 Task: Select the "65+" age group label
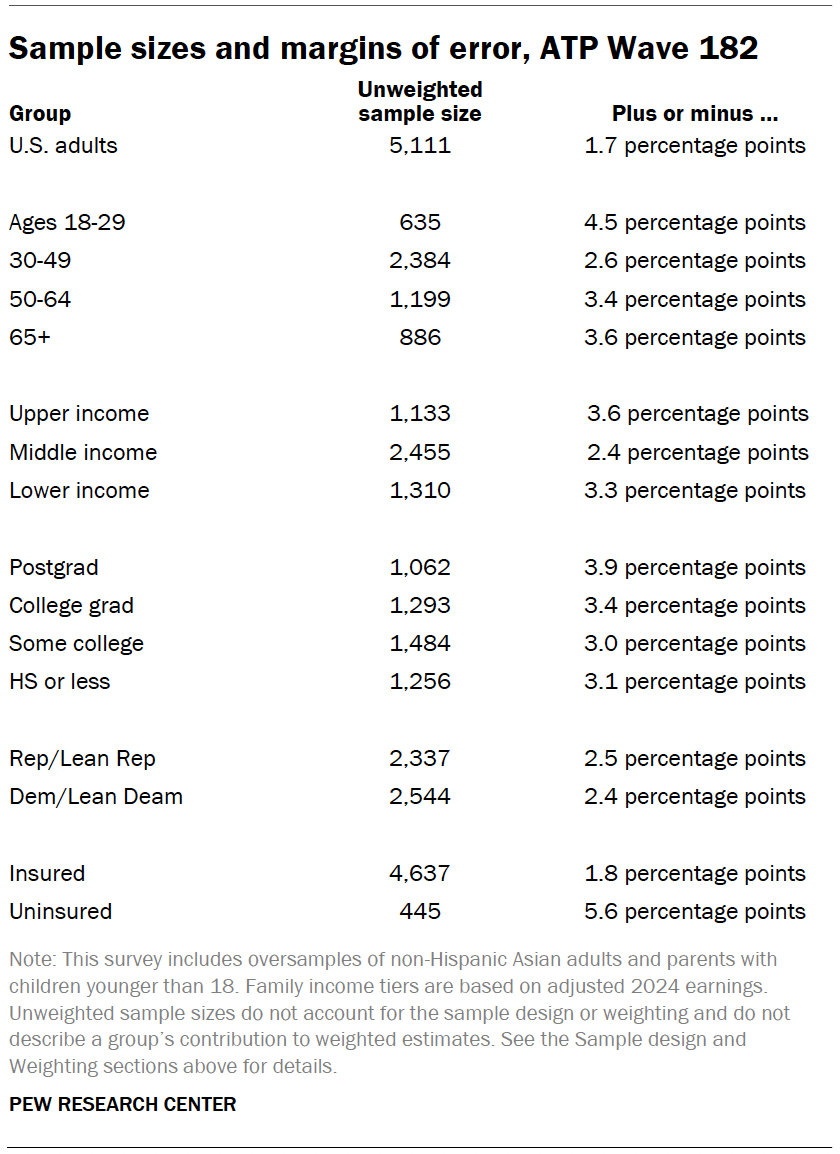29,338
